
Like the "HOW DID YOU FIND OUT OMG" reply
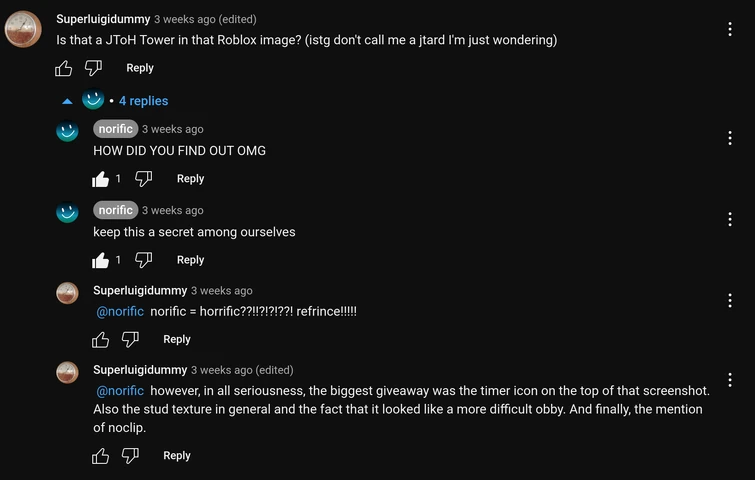click(100, 179)
